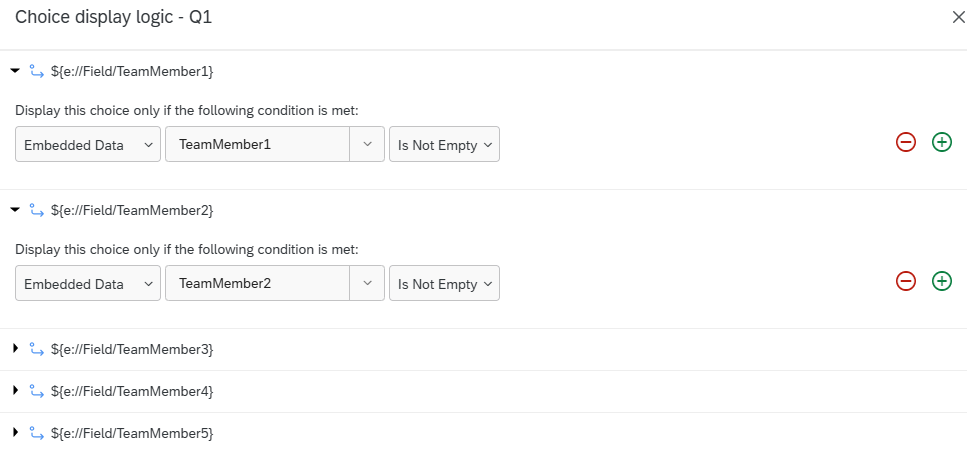Collapse the TeamMember2 choice section

[x=15, y=210]
